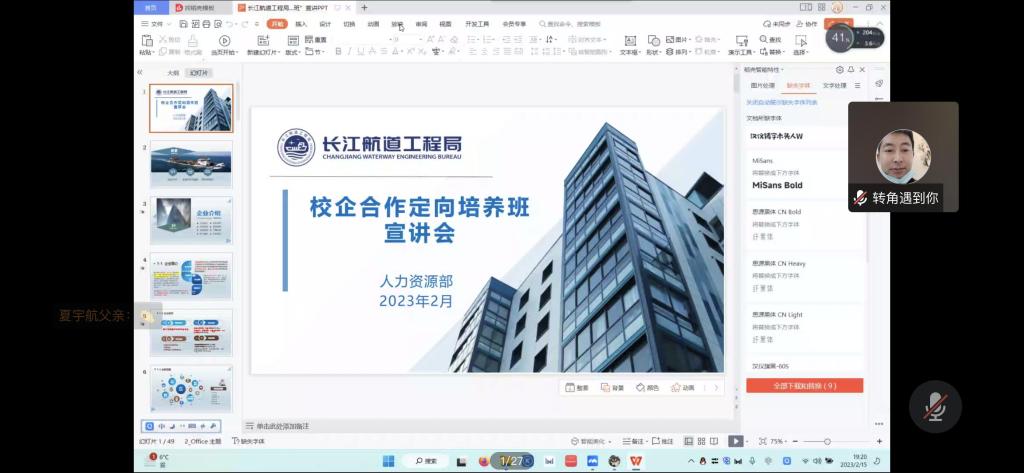Image resolution: width=1024 pixels, height=473 pixels.
Task: Click the reading view icon in status bar
Action: click(714, 442)
